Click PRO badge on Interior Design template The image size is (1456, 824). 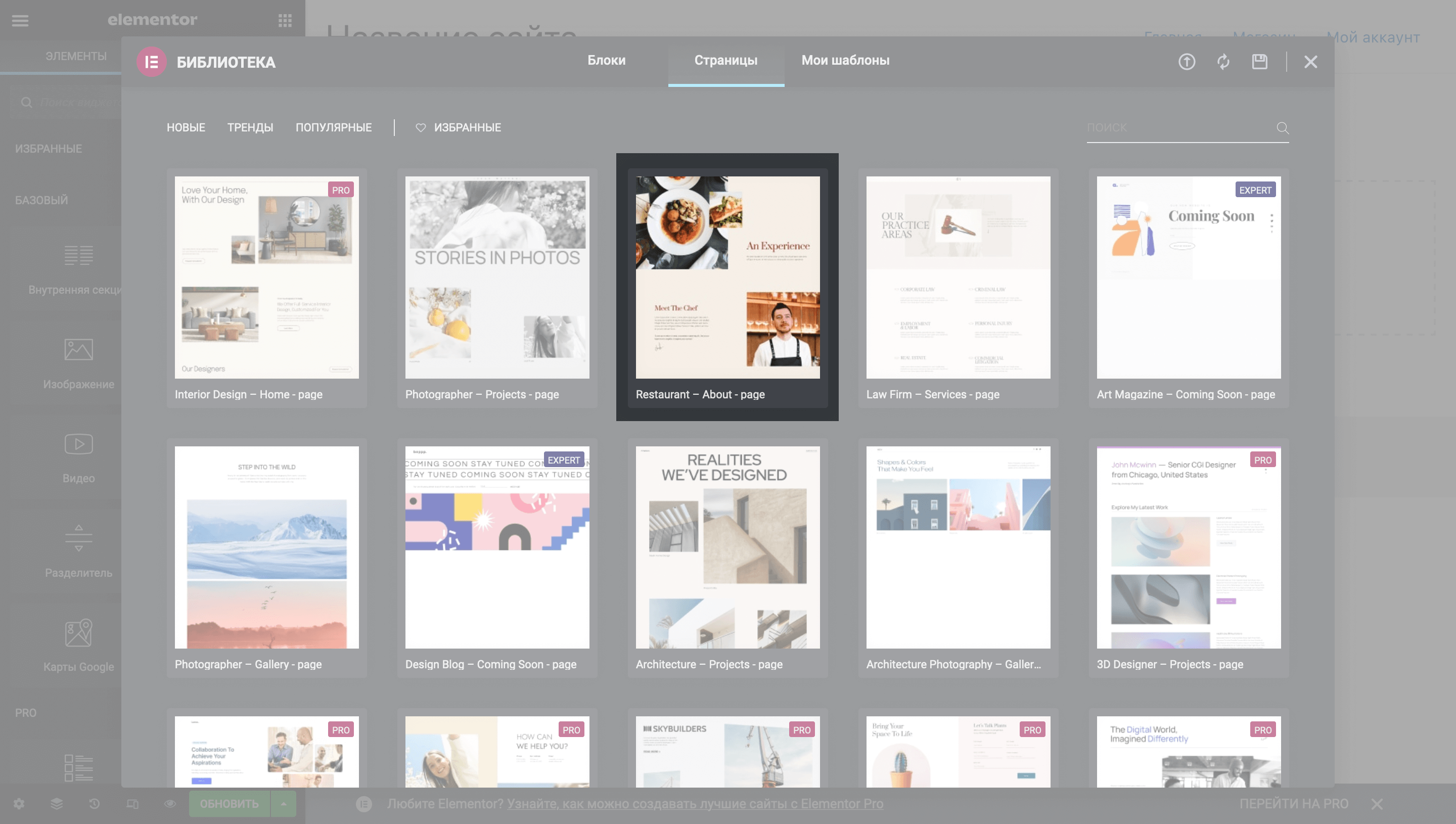click(x=341, y=190)
